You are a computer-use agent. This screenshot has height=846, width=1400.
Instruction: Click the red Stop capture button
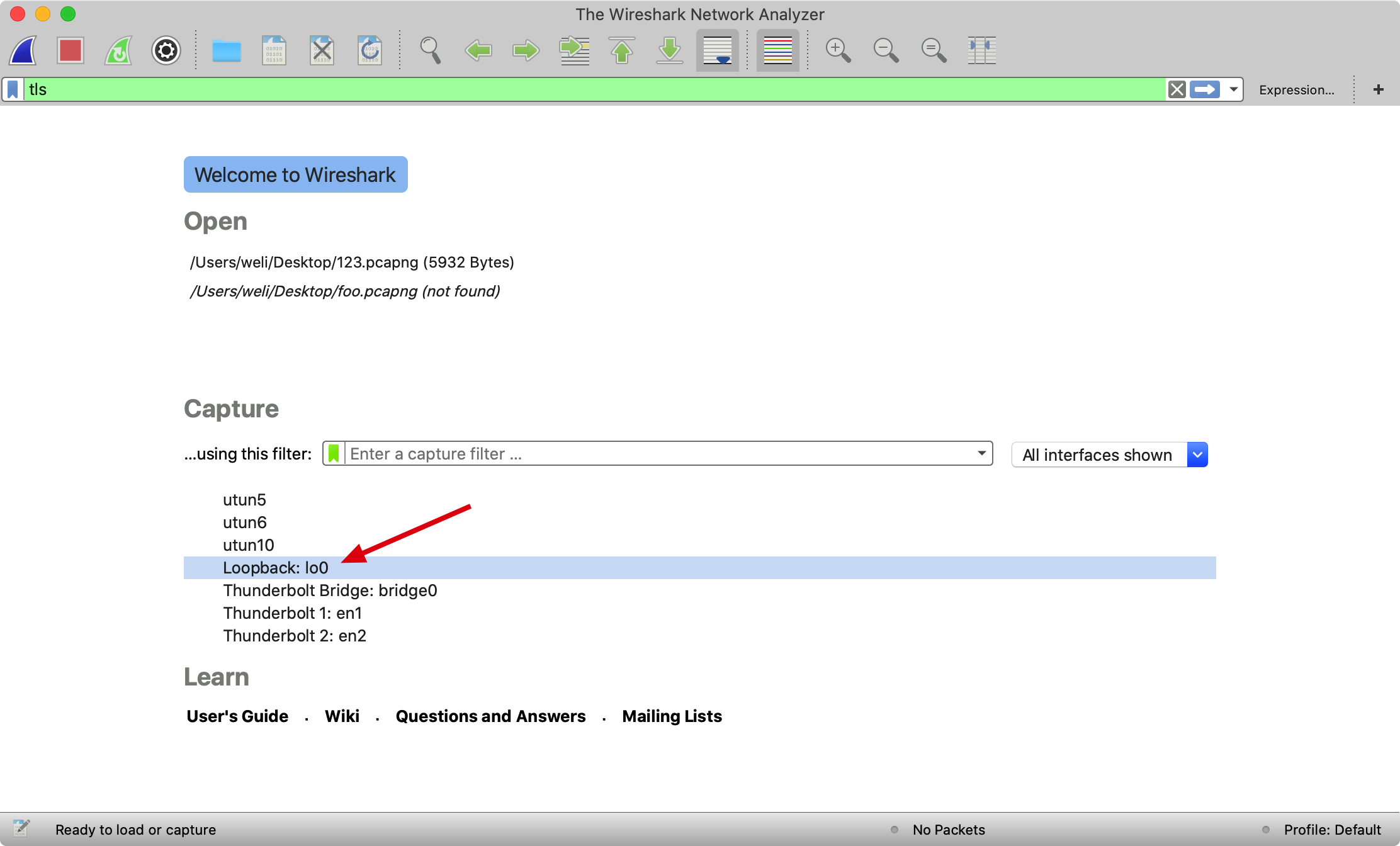[71, 50]
